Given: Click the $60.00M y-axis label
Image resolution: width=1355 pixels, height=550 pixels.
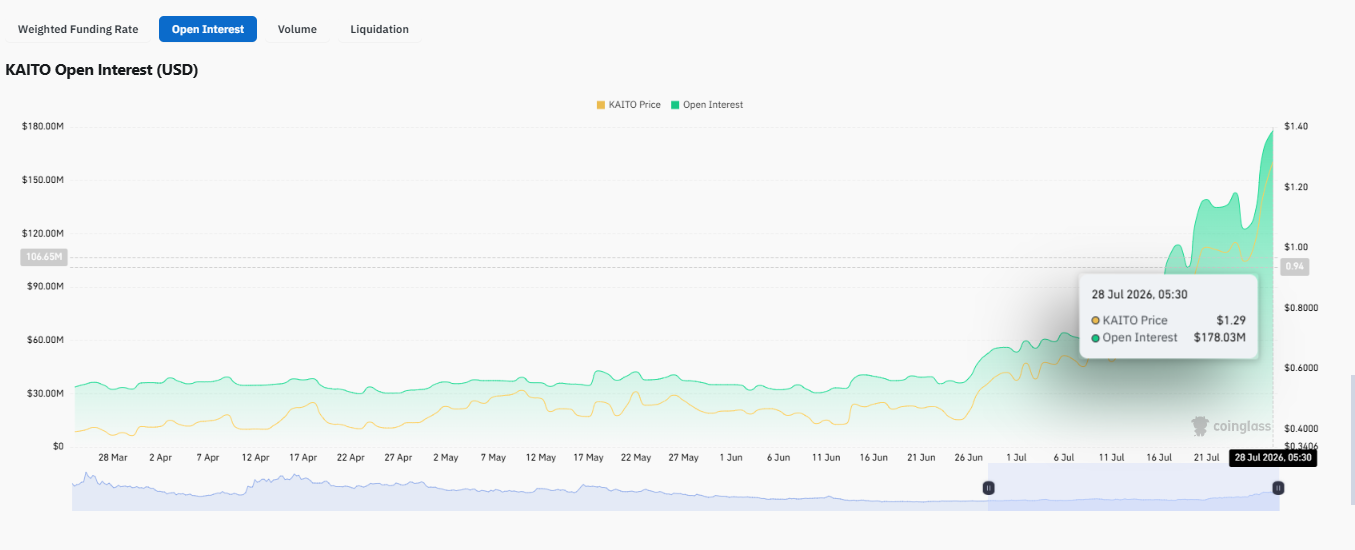Looking at the screenshot, I should click(x=45, y=340).
